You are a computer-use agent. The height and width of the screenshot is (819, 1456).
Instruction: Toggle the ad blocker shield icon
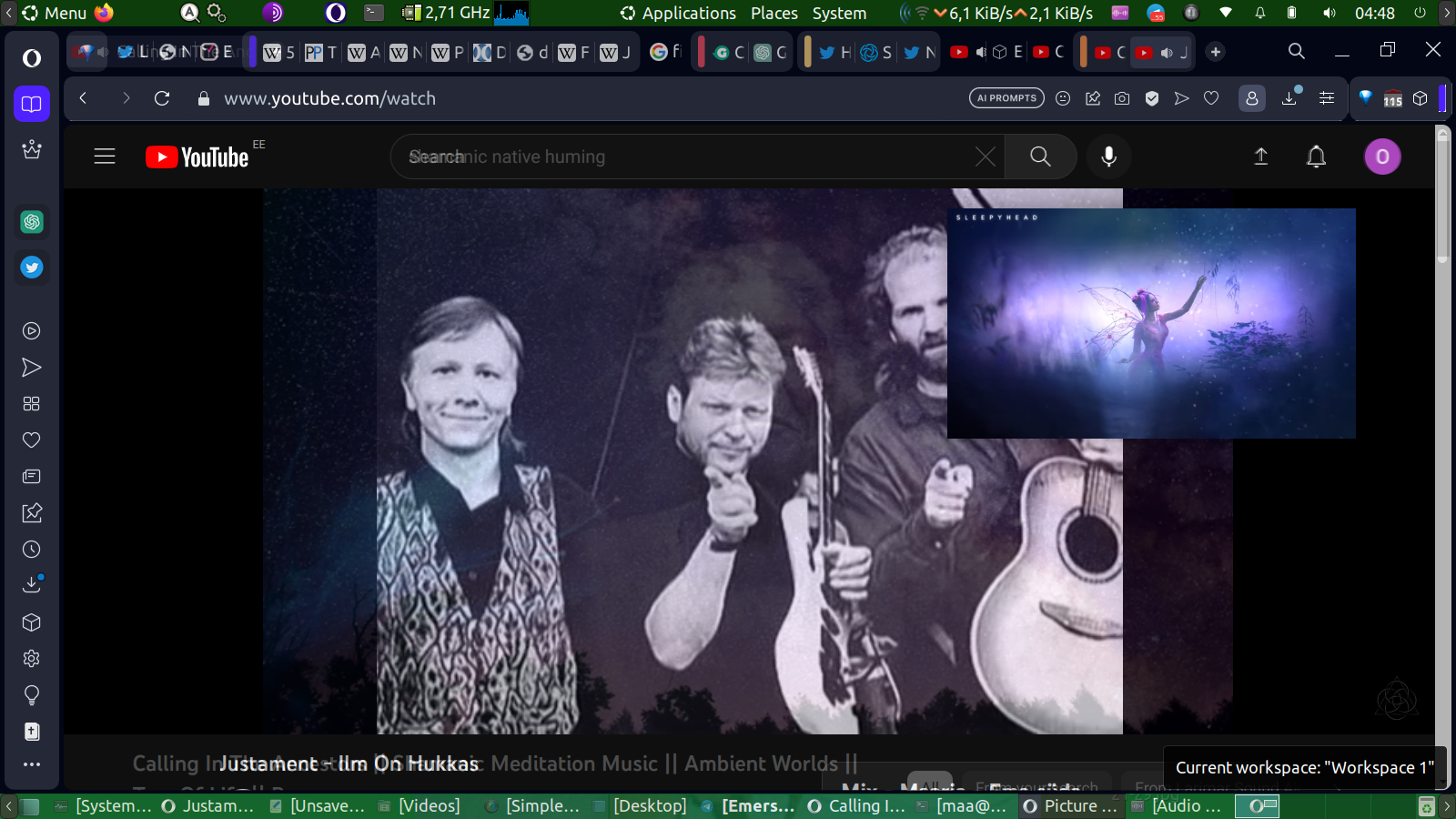(1152, 98)
